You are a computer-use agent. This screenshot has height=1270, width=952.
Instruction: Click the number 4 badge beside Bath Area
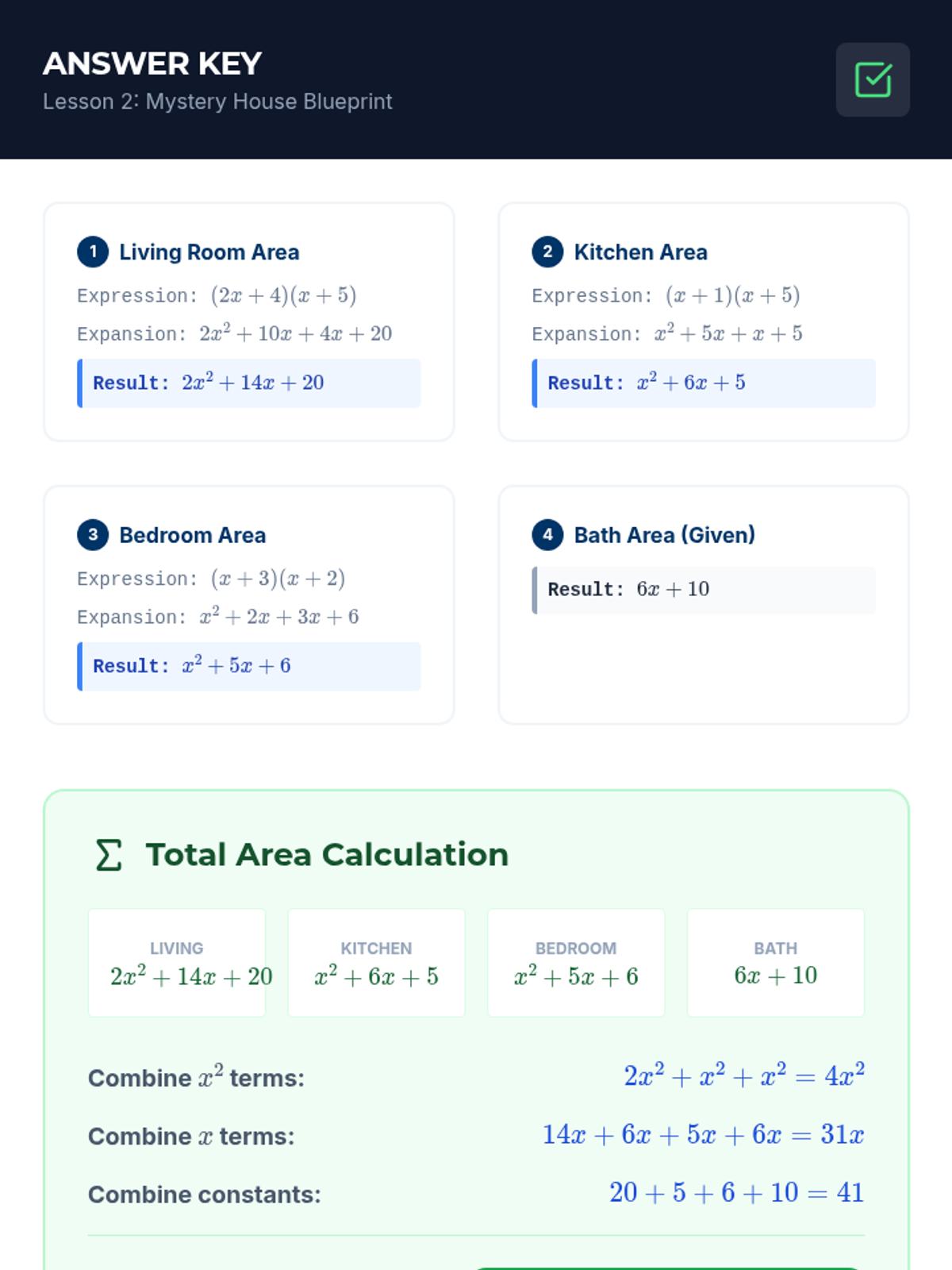tap(547, 535)
